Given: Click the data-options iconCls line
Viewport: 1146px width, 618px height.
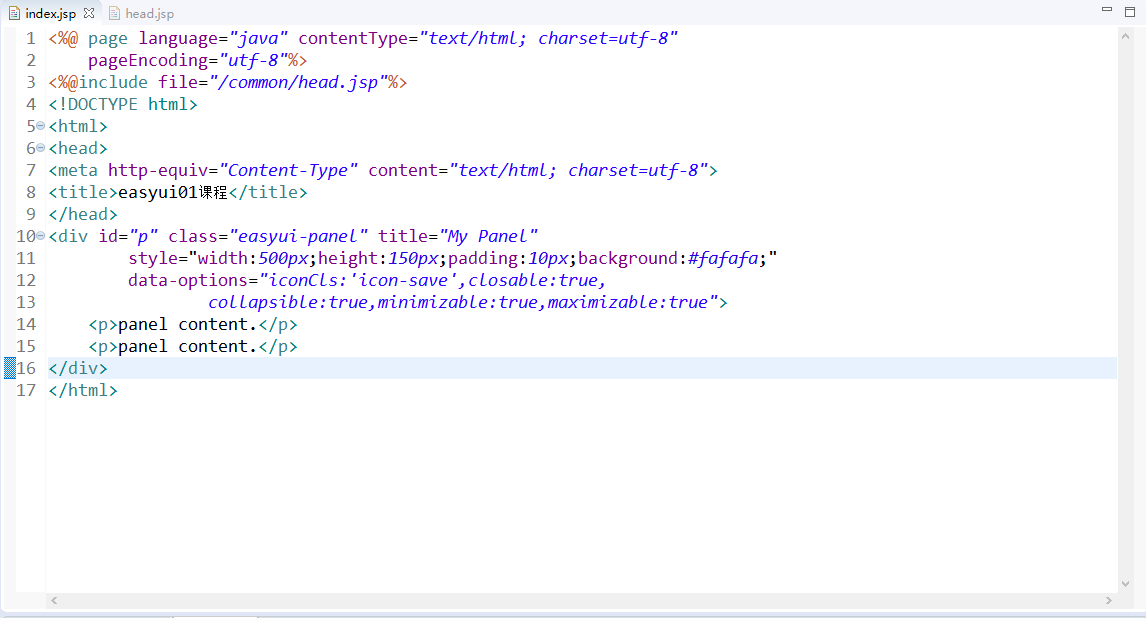Looking at the screenshot, I should coord(367,280).
